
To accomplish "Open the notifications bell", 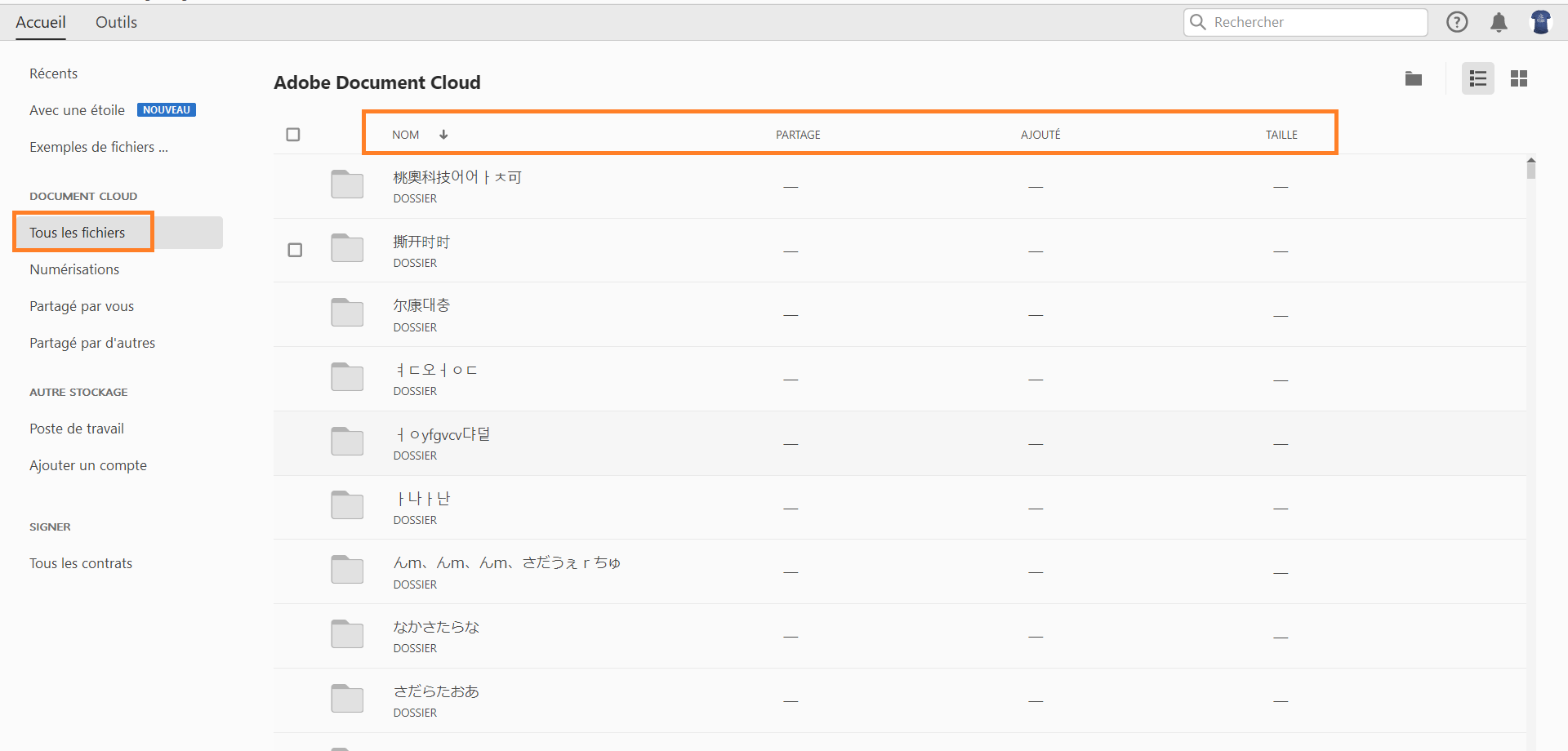I will coord(1499,22).
